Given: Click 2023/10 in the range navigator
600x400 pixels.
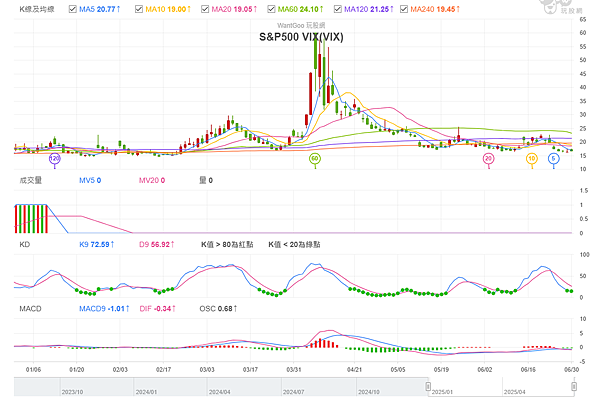Looking at the screenshot, I should point(72,392).
